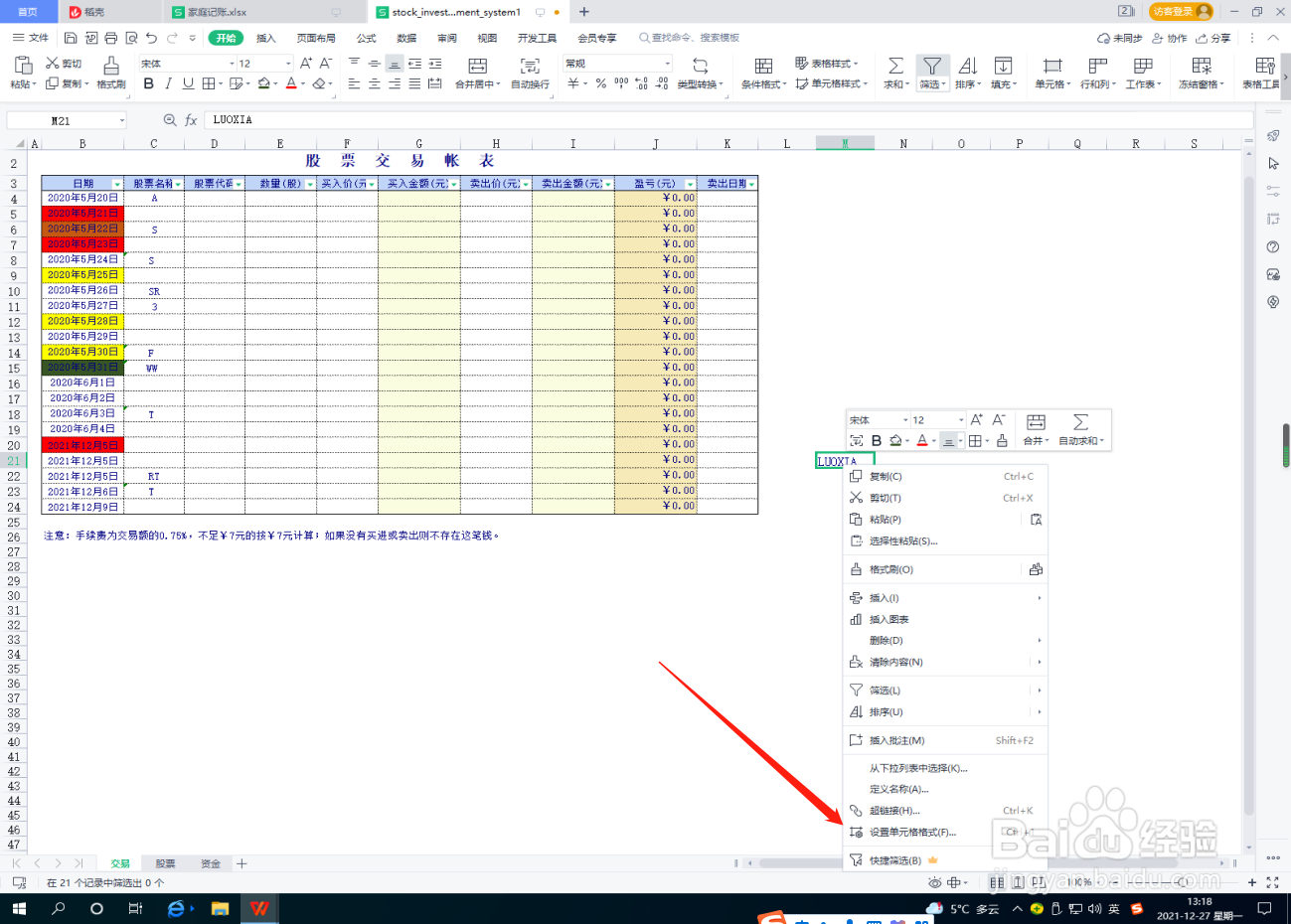Toggle Bold in the ribbon
1291x924 pixels.
[149, 83]
